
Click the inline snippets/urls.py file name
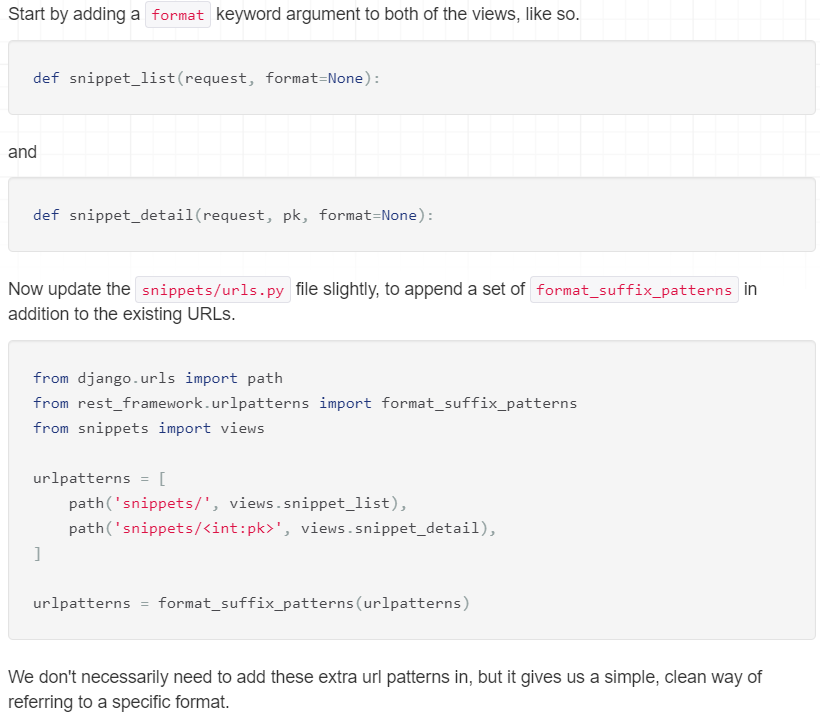tap(212, 290)
